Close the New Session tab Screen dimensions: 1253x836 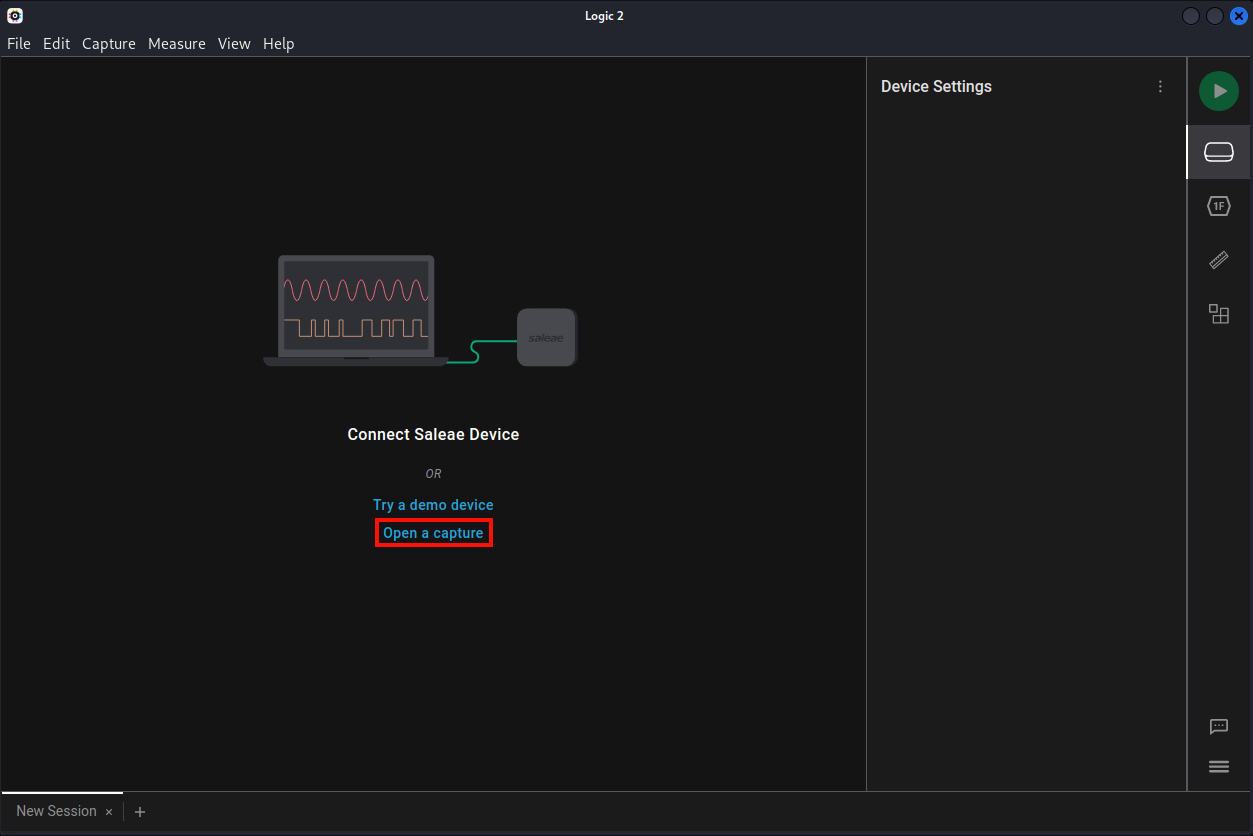(x=109, y=812)
